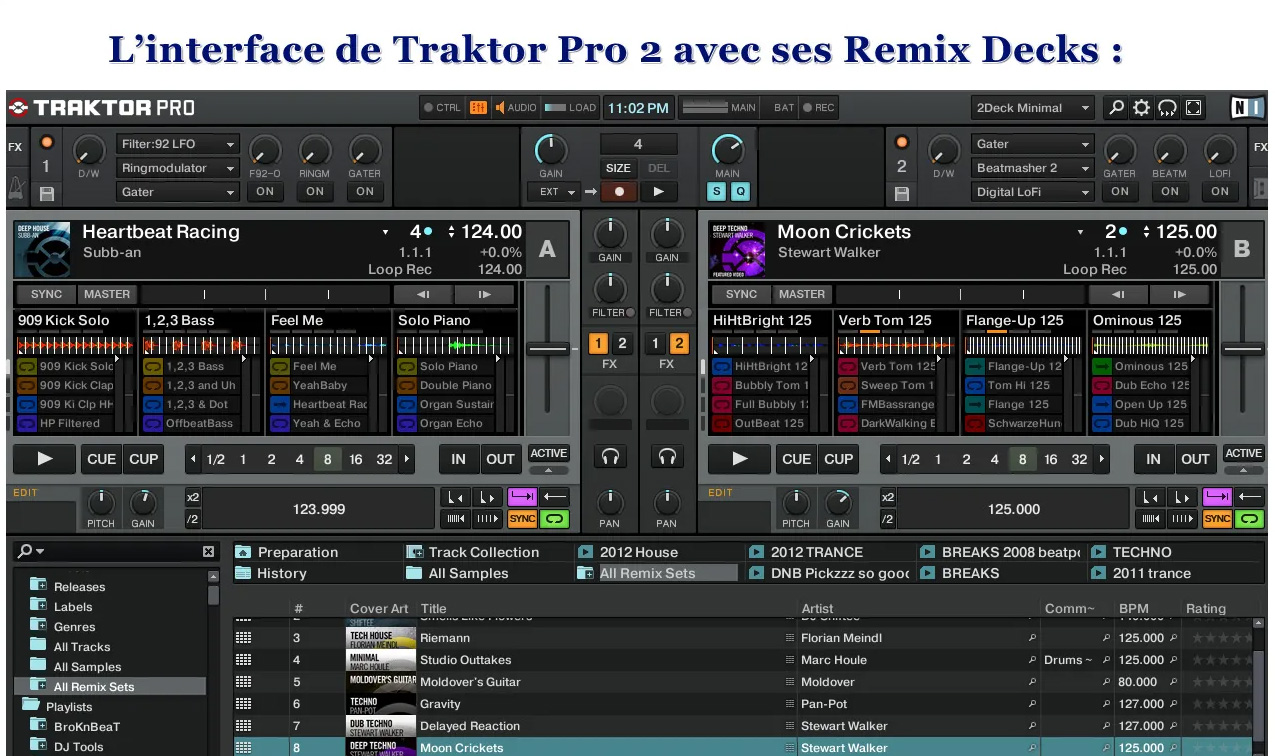Select loop size 16 on Deck A

(x=356, y=460)
